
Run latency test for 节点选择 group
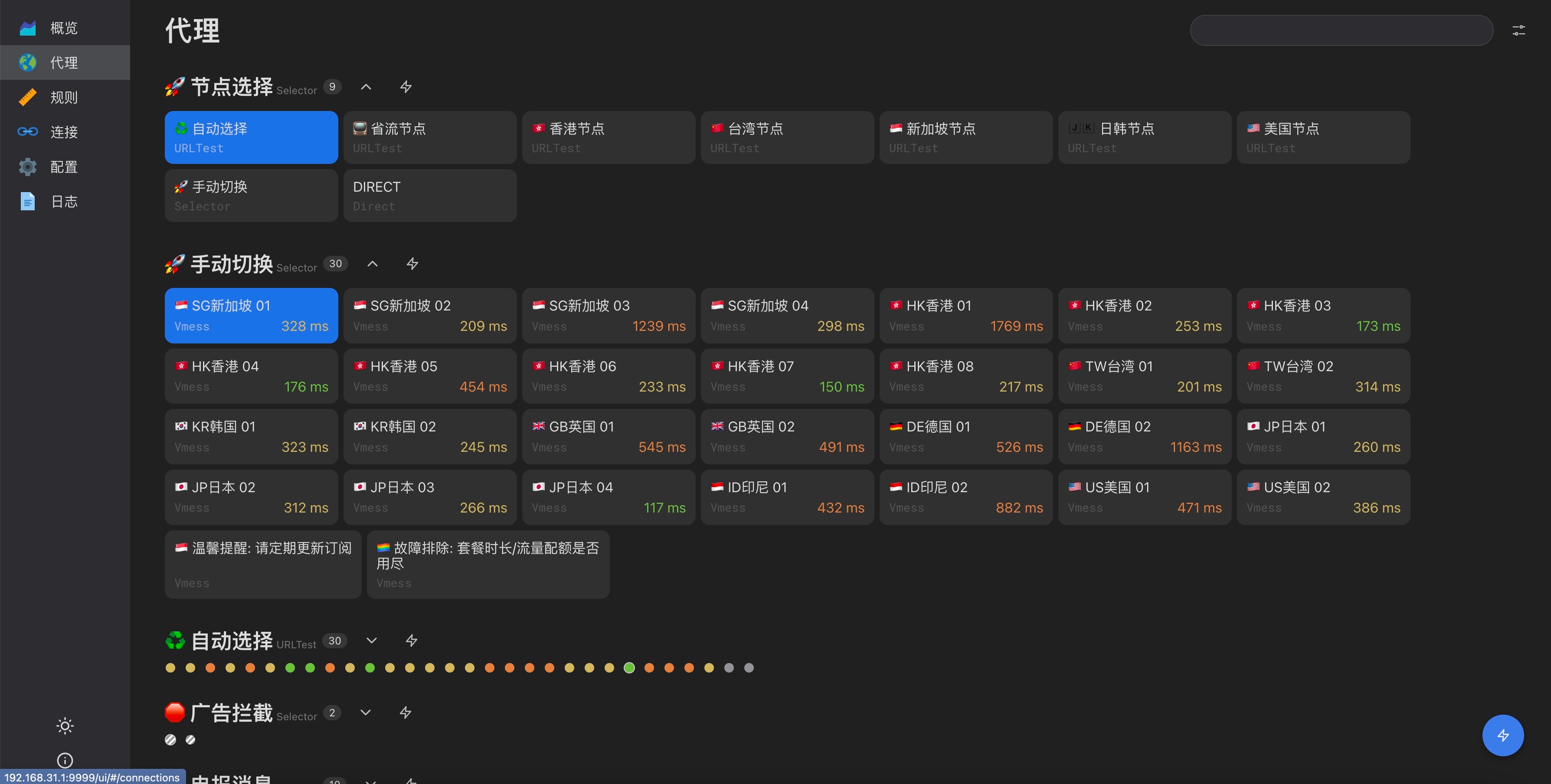click(406, 87)
